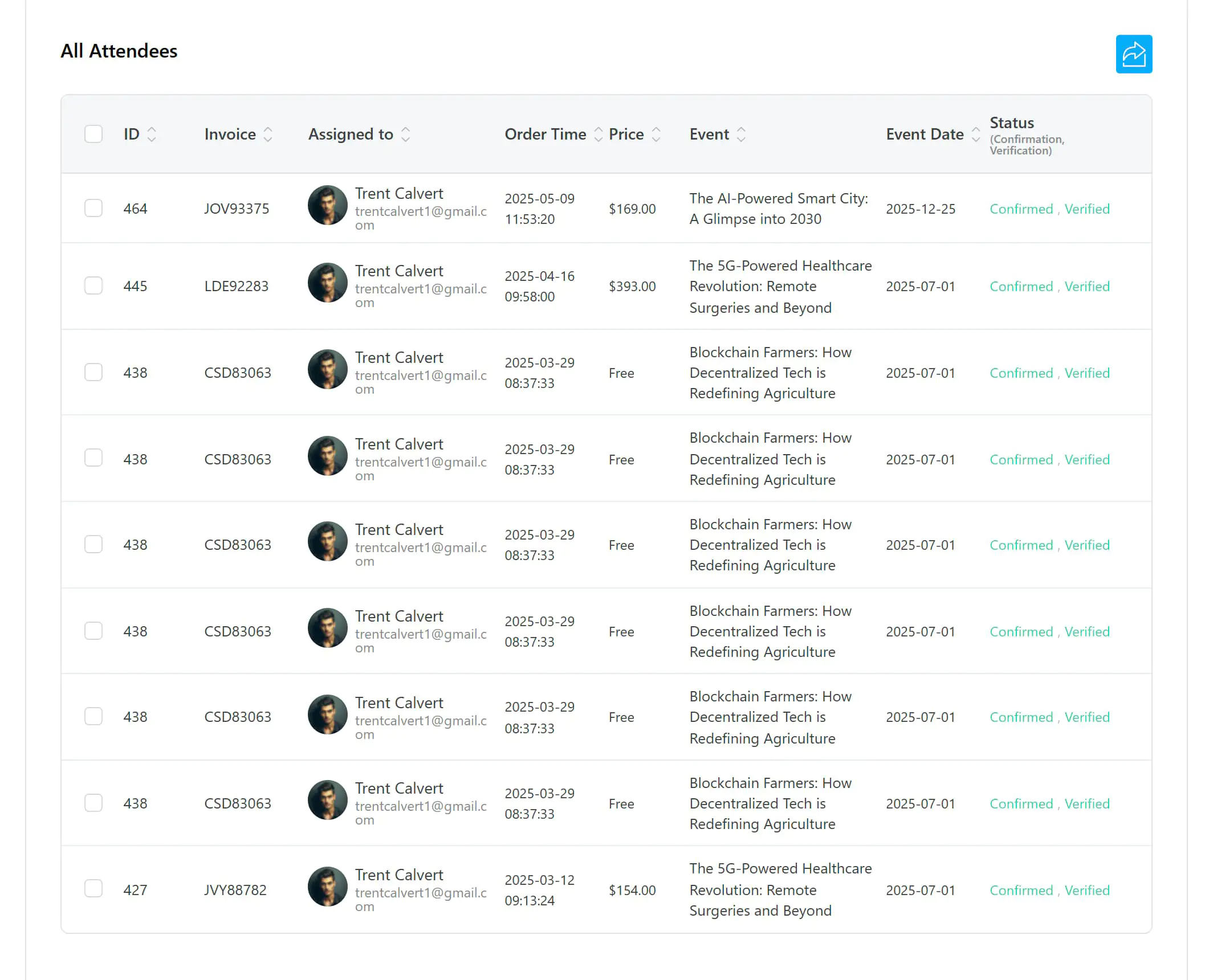Viewport: 1213px width, 980px height.
Task: Click invoice number JVY88782
Action: (235, 890)
